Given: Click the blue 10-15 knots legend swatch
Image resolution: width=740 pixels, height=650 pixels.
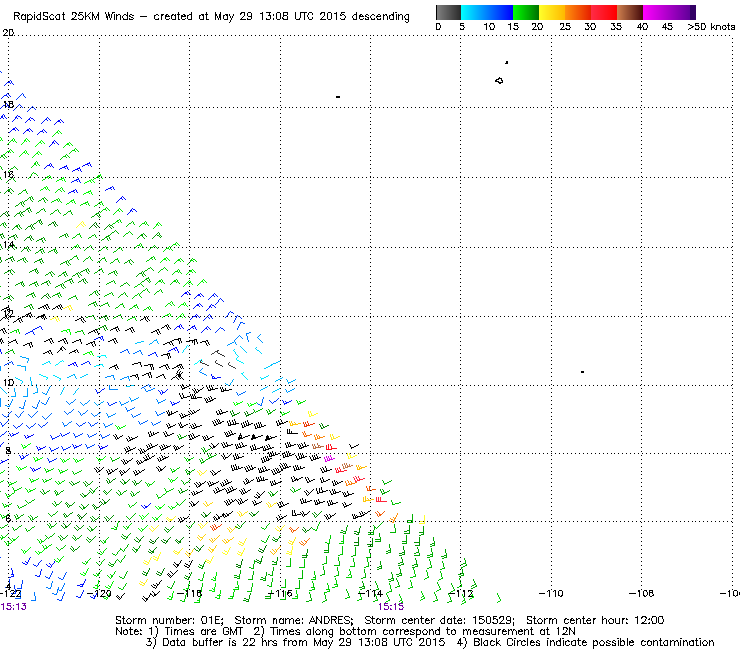Looking at the screenshot, I should click(x=500, y=12).
